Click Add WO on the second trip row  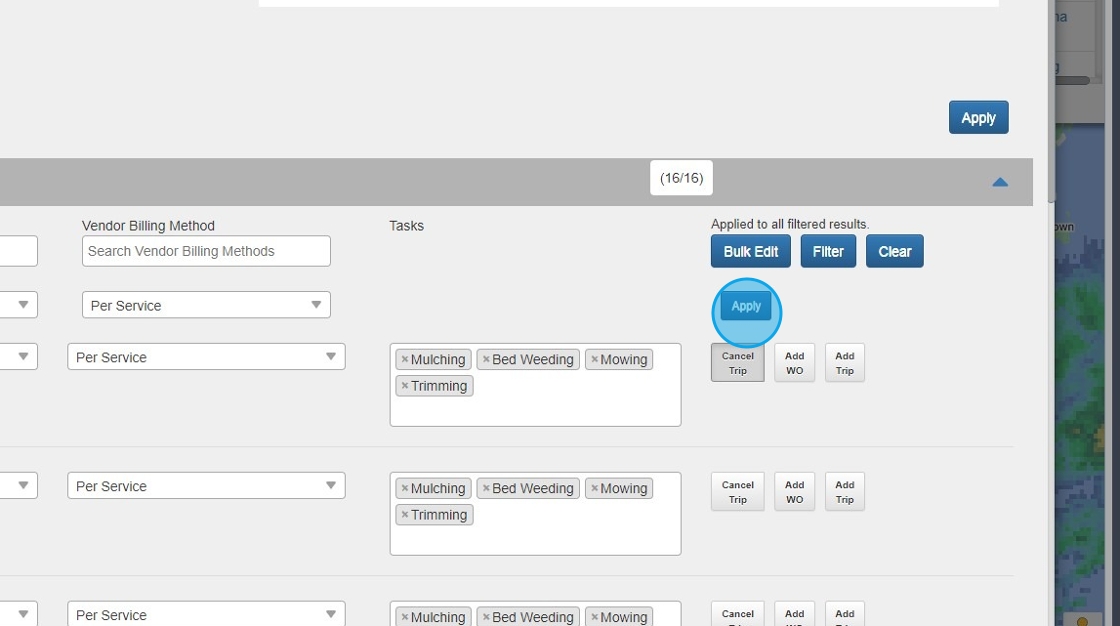(794, 491)
